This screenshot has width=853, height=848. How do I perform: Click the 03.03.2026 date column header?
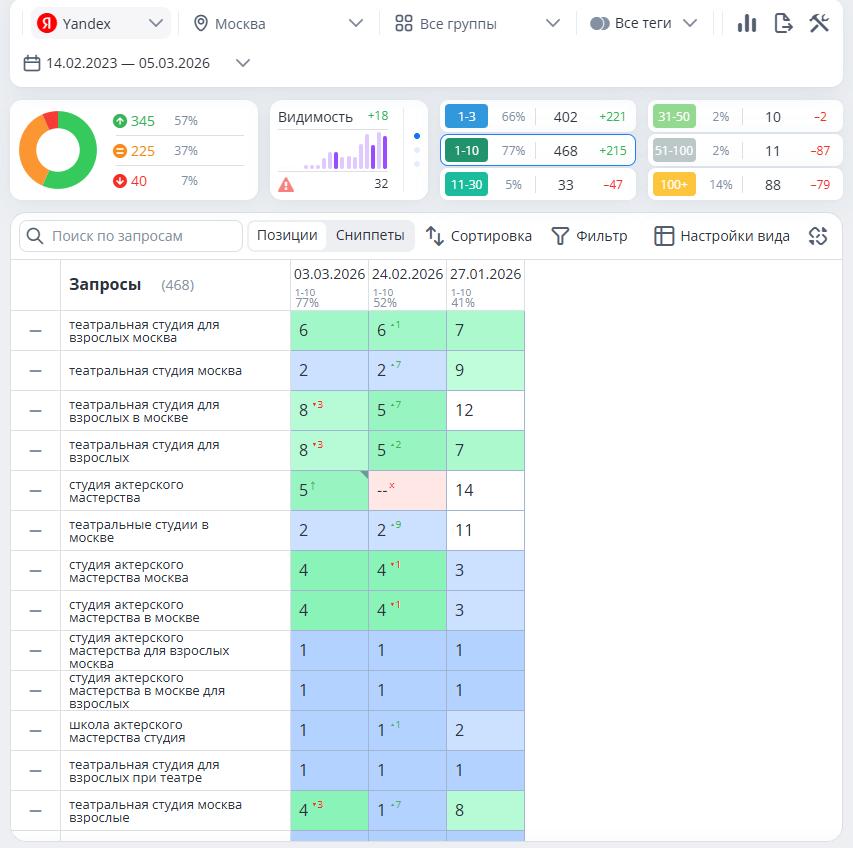click(329, 287)
